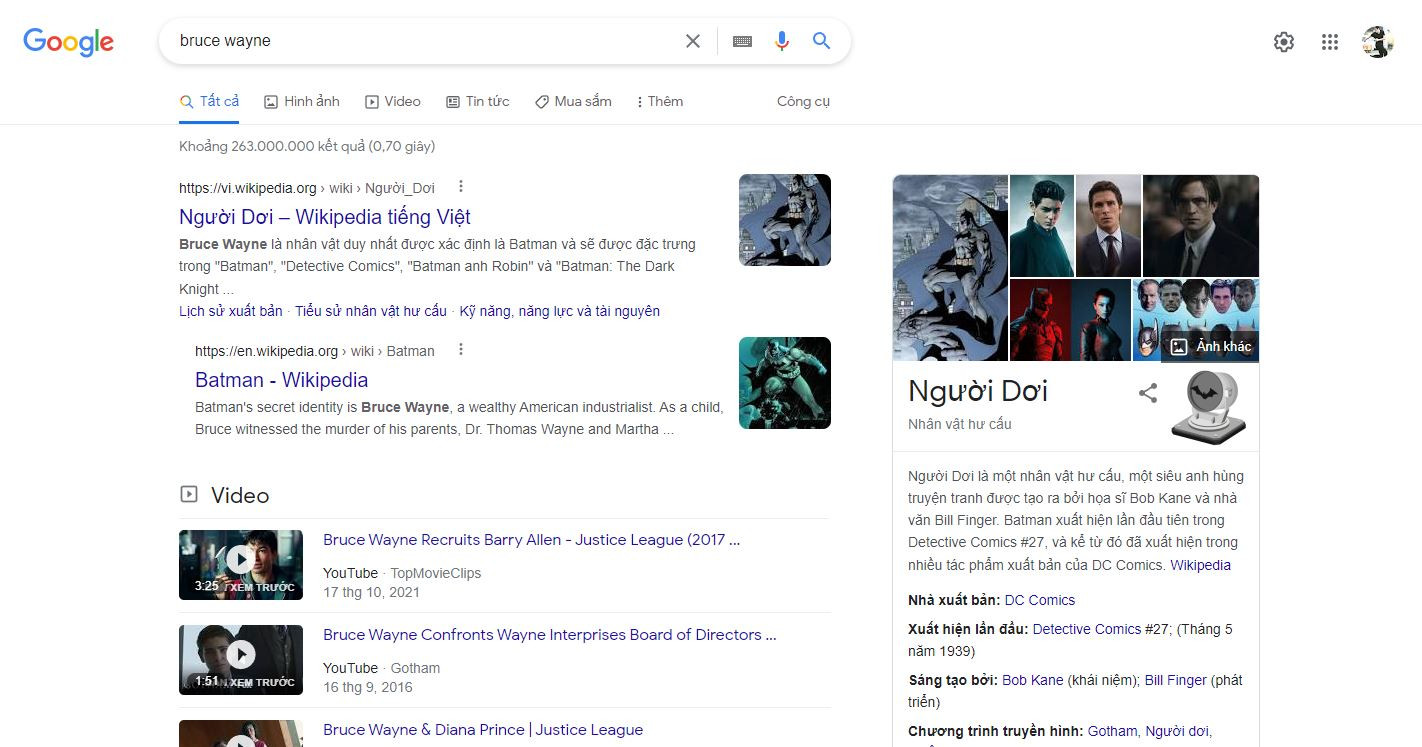The image size is (1422, 747).
Task: Open Bruce Wayne Recruits Barry Allen video
Action: coord(532,540)
